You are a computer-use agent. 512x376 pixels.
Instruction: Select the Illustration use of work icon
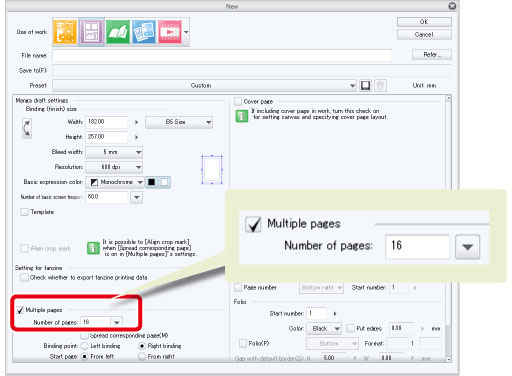coord(65,32)
